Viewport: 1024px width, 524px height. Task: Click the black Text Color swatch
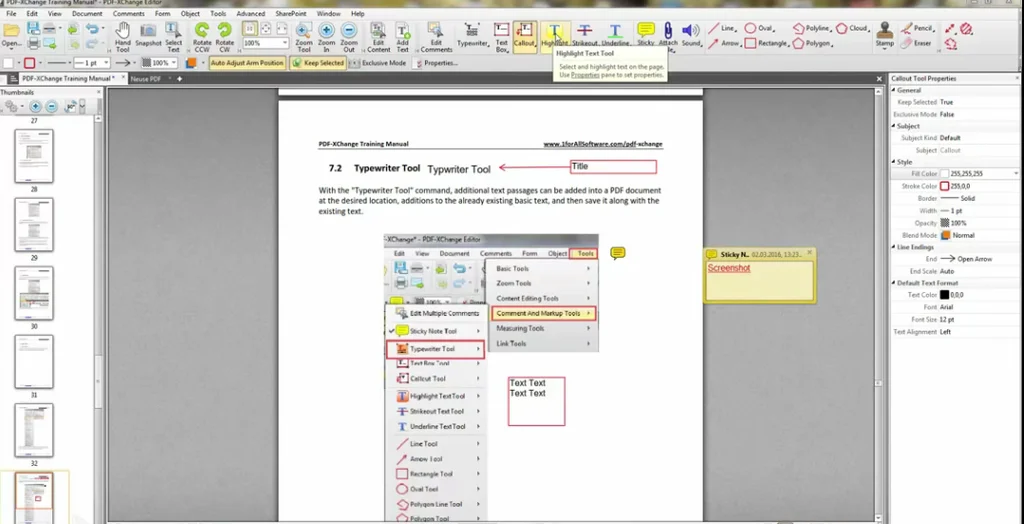(x=944, y=295)
